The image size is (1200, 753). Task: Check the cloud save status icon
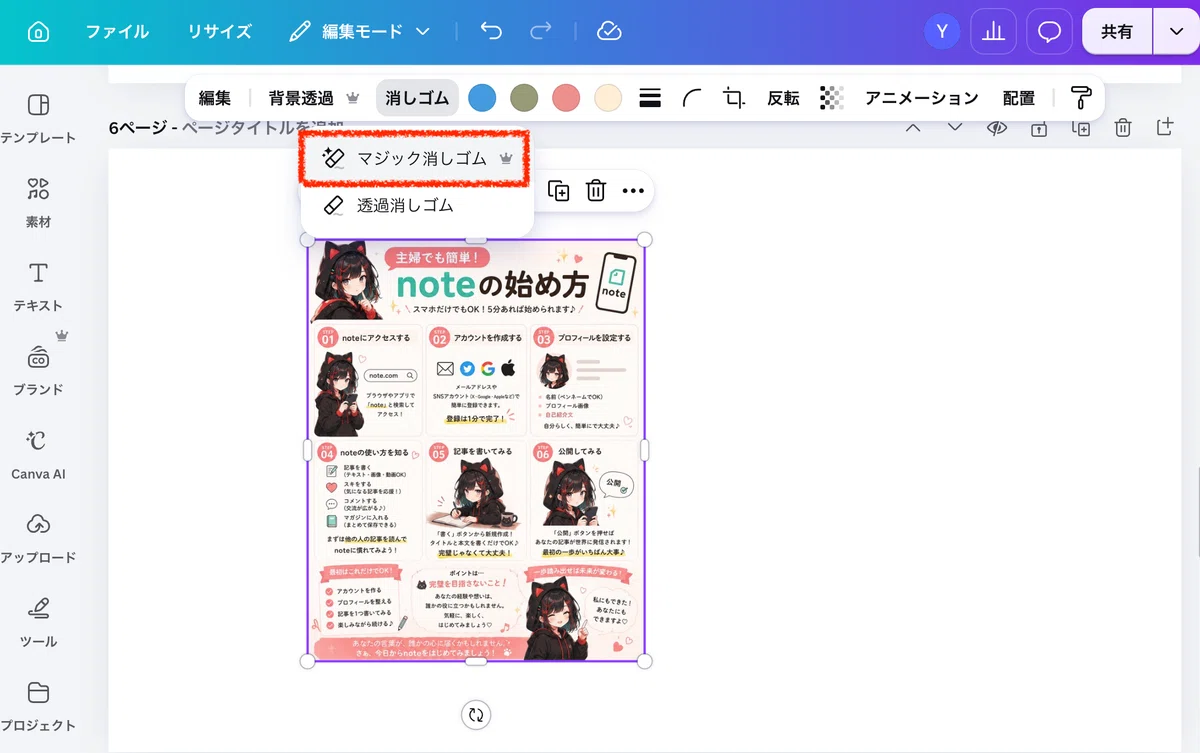[x=609, y=32]
